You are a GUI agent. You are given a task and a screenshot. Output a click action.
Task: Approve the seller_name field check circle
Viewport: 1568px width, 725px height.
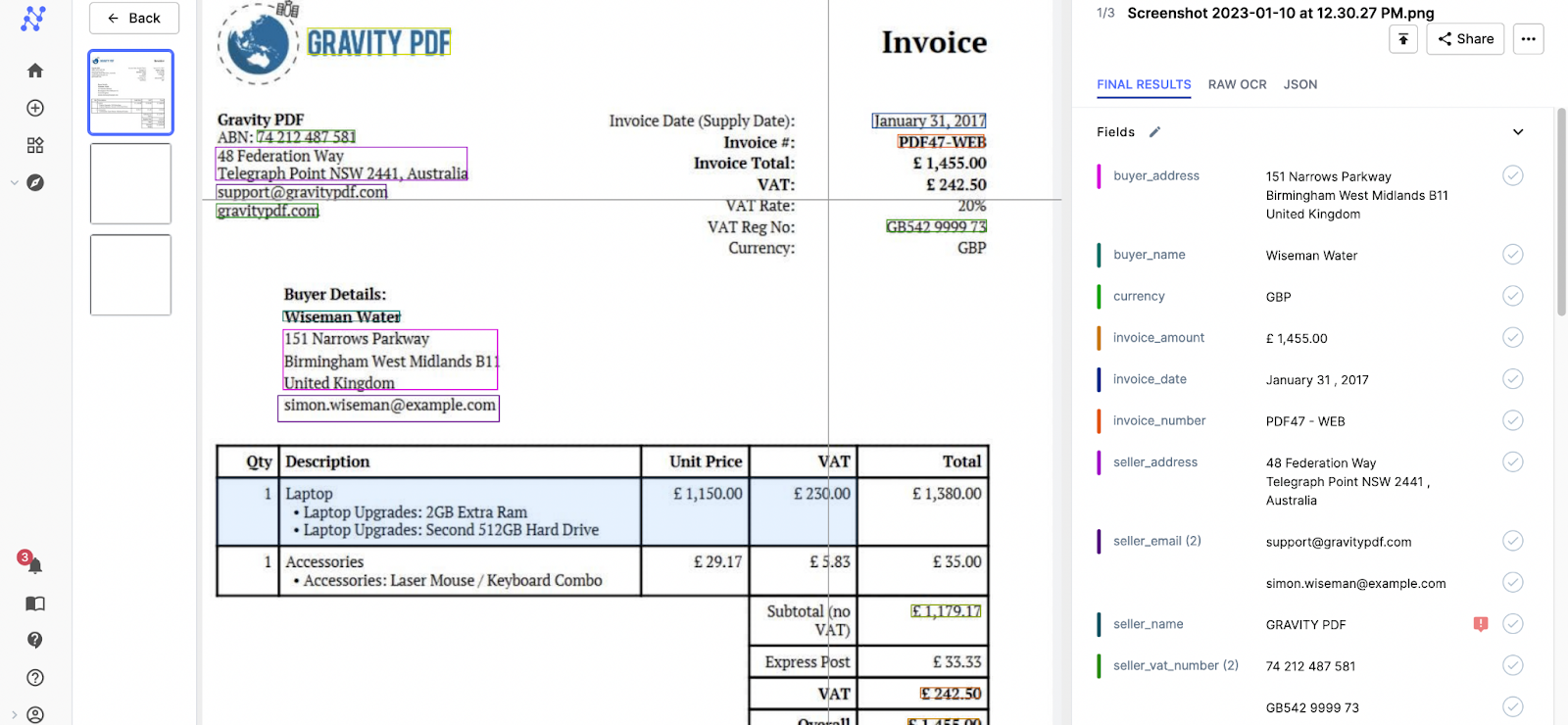click(1513, 624)
